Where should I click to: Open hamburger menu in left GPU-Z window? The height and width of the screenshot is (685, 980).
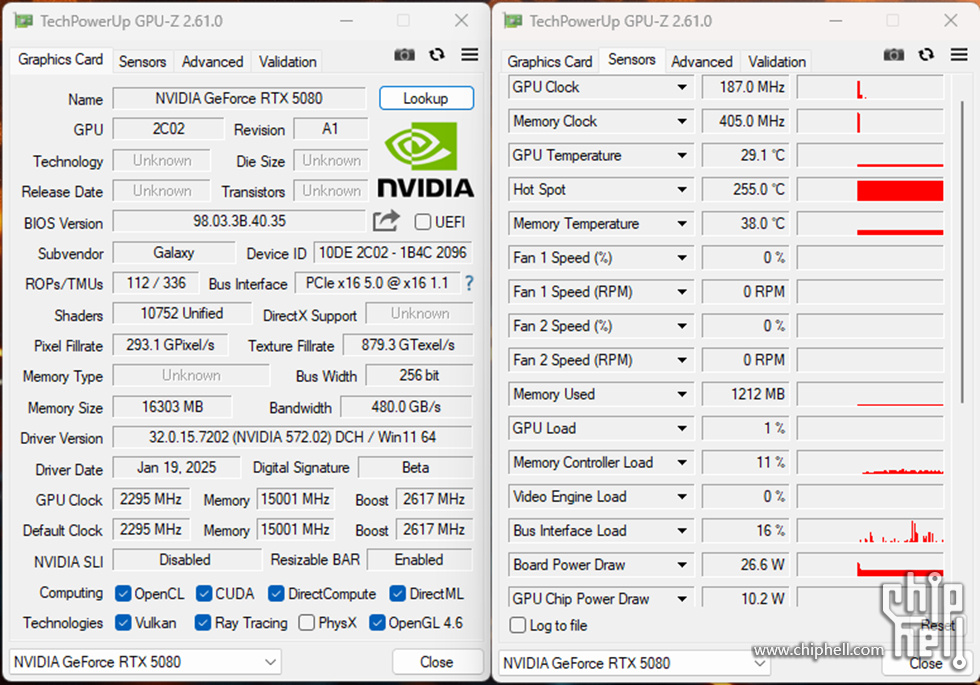(470, 55)
